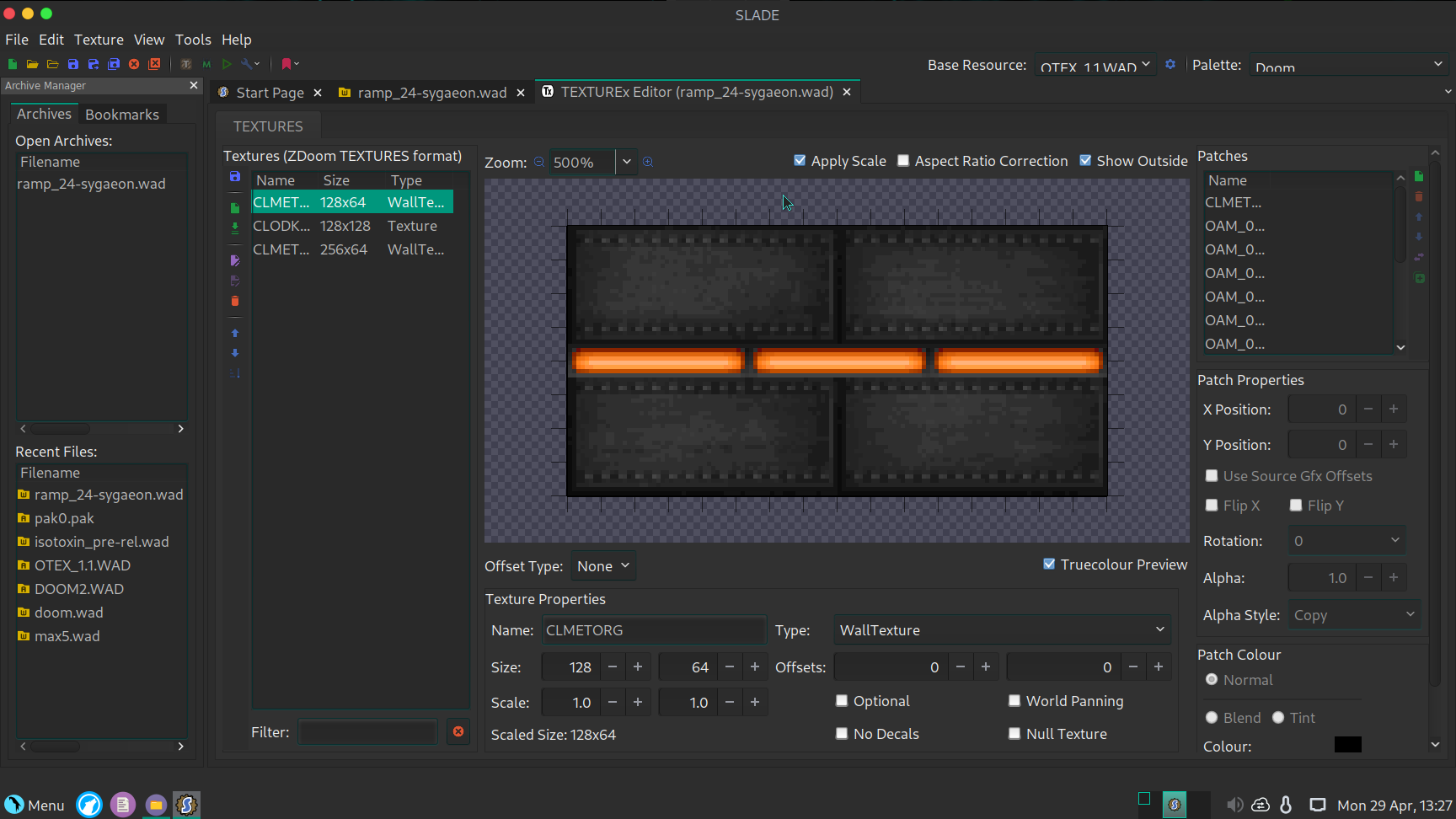Open the Tools menu
Image resolution: width=1456 pixels, height=819 pixels.
click(x=193, y=40)
